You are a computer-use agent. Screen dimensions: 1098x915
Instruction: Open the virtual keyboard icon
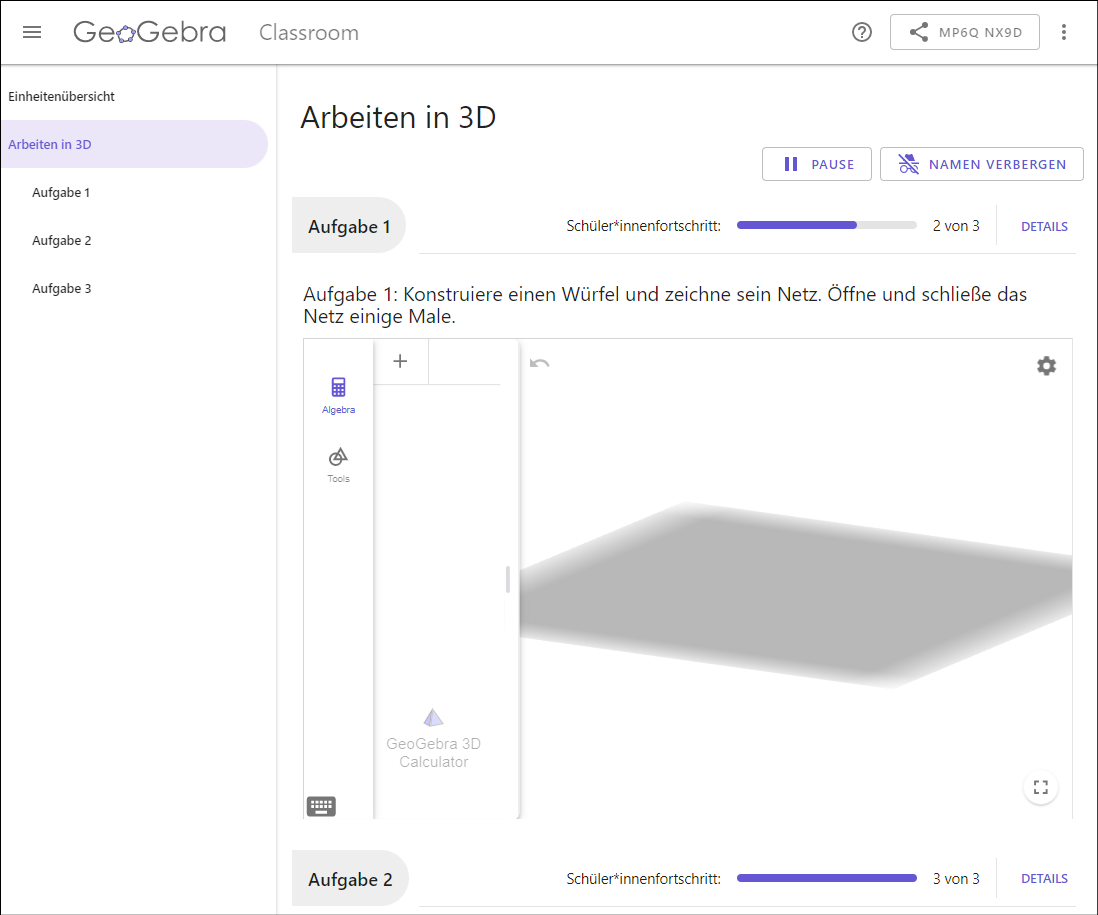tap(321, 806)
